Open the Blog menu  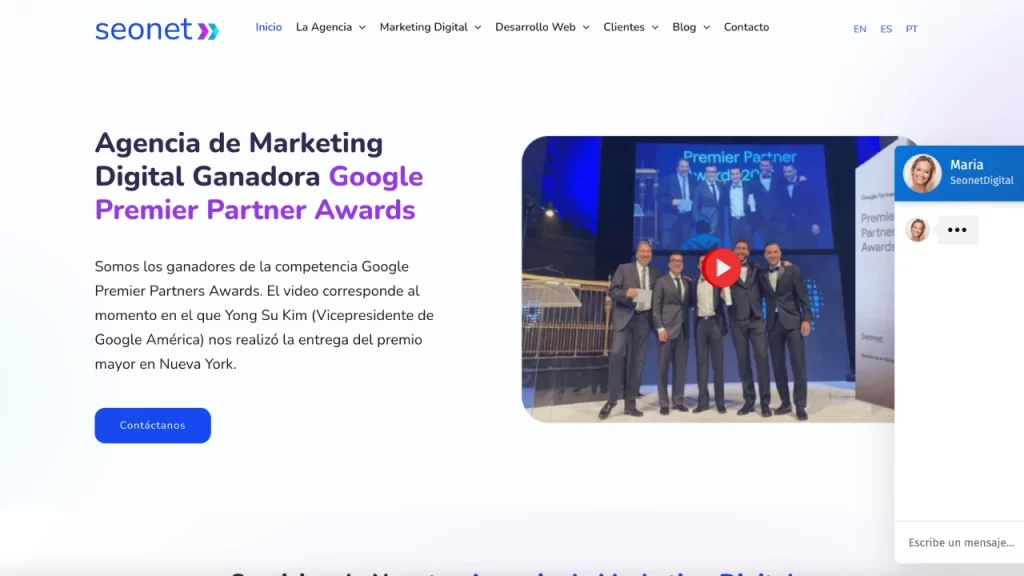684,27
